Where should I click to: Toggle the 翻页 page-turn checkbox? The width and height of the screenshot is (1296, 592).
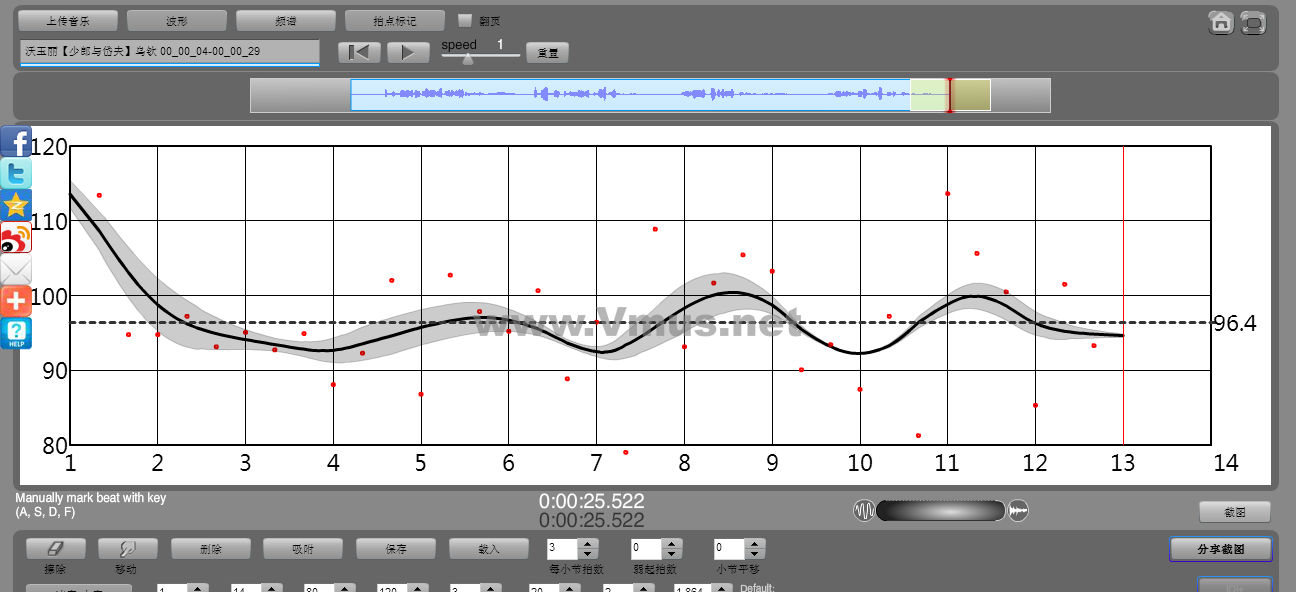[464, 20]
